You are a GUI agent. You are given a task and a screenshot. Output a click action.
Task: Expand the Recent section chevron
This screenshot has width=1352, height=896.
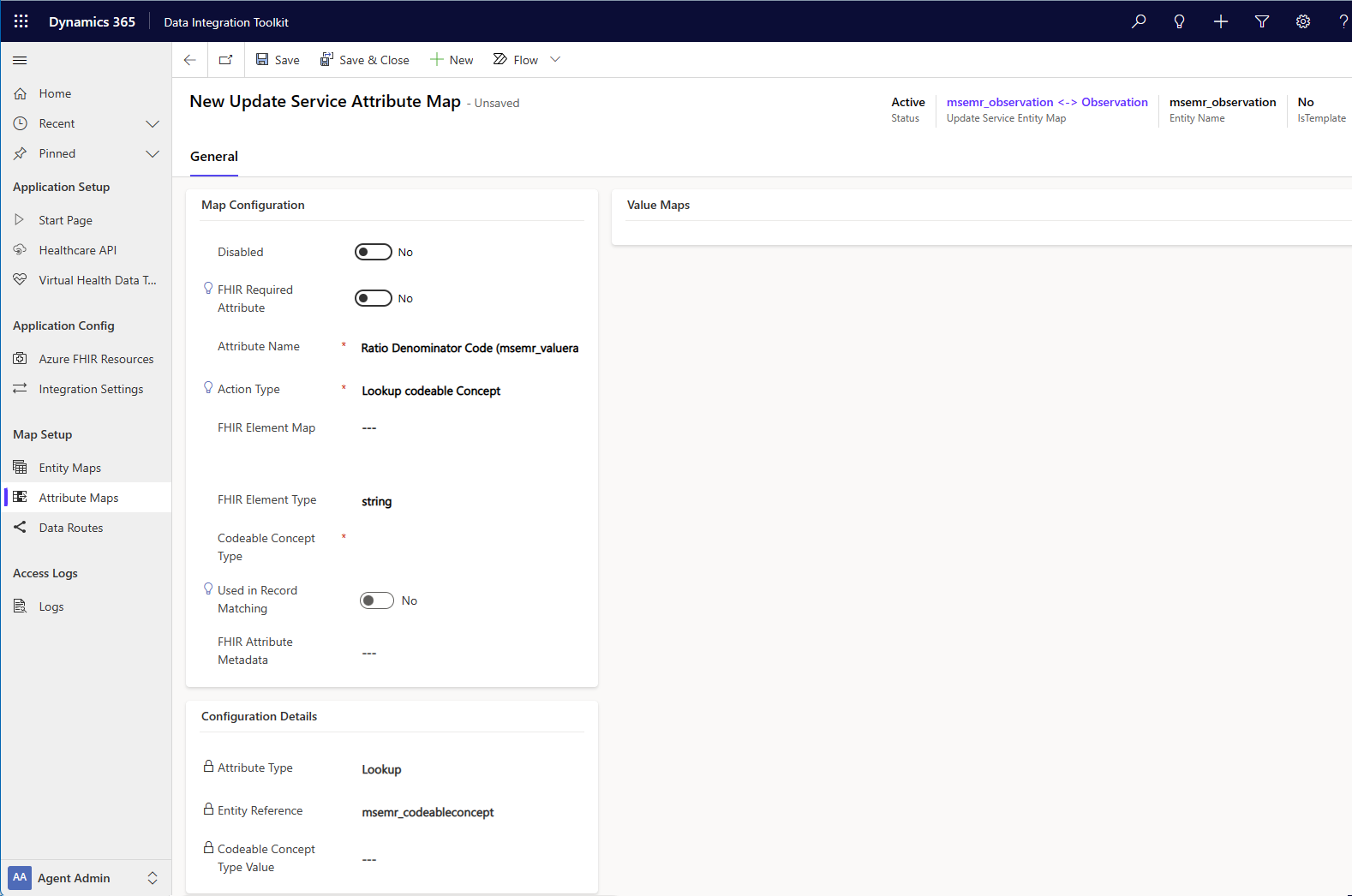pos(153,124)
